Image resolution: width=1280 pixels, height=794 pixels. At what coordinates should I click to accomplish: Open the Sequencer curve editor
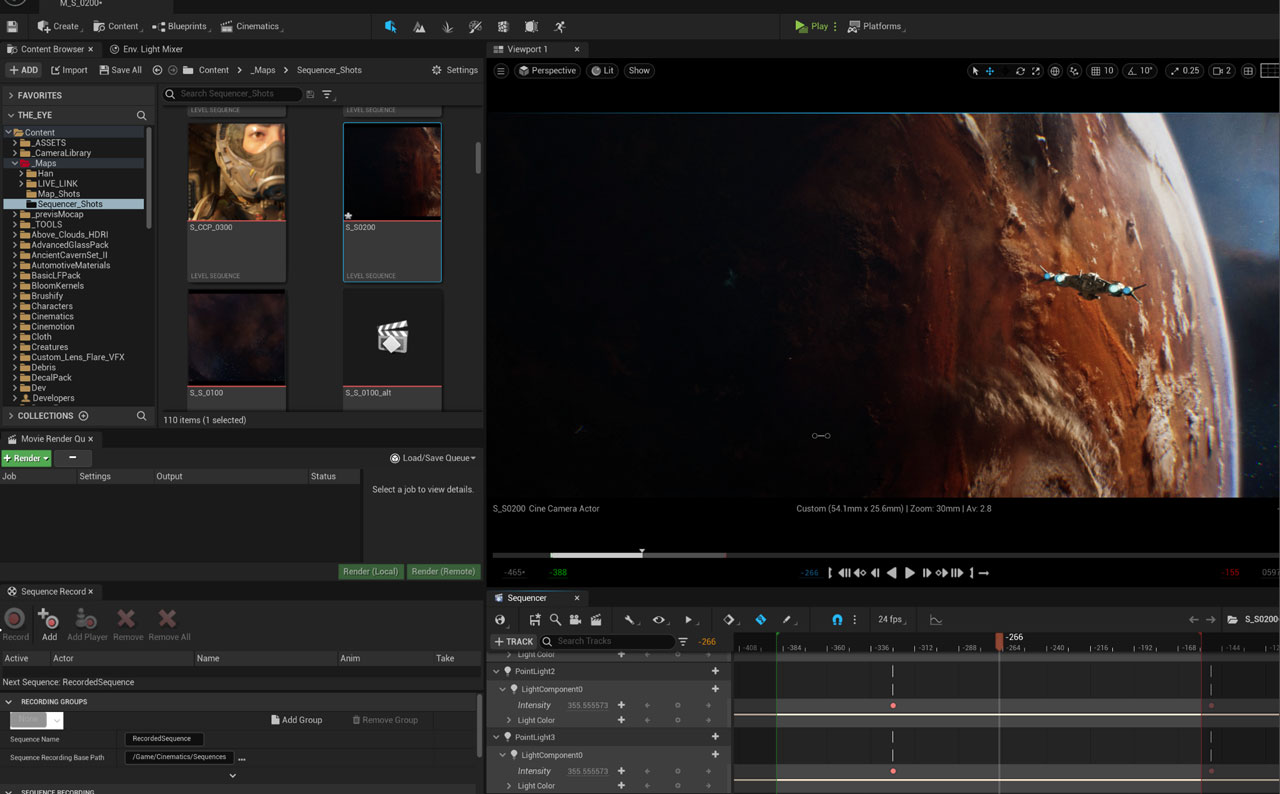pos(936,620)
